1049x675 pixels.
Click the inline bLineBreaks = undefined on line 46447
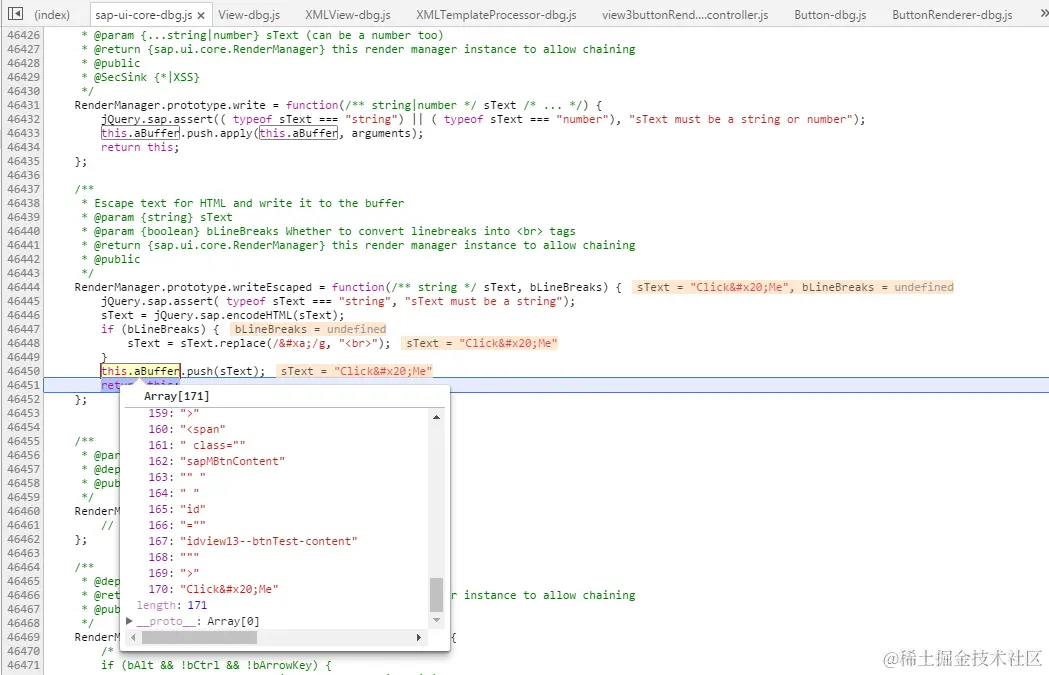coord(310,329)
